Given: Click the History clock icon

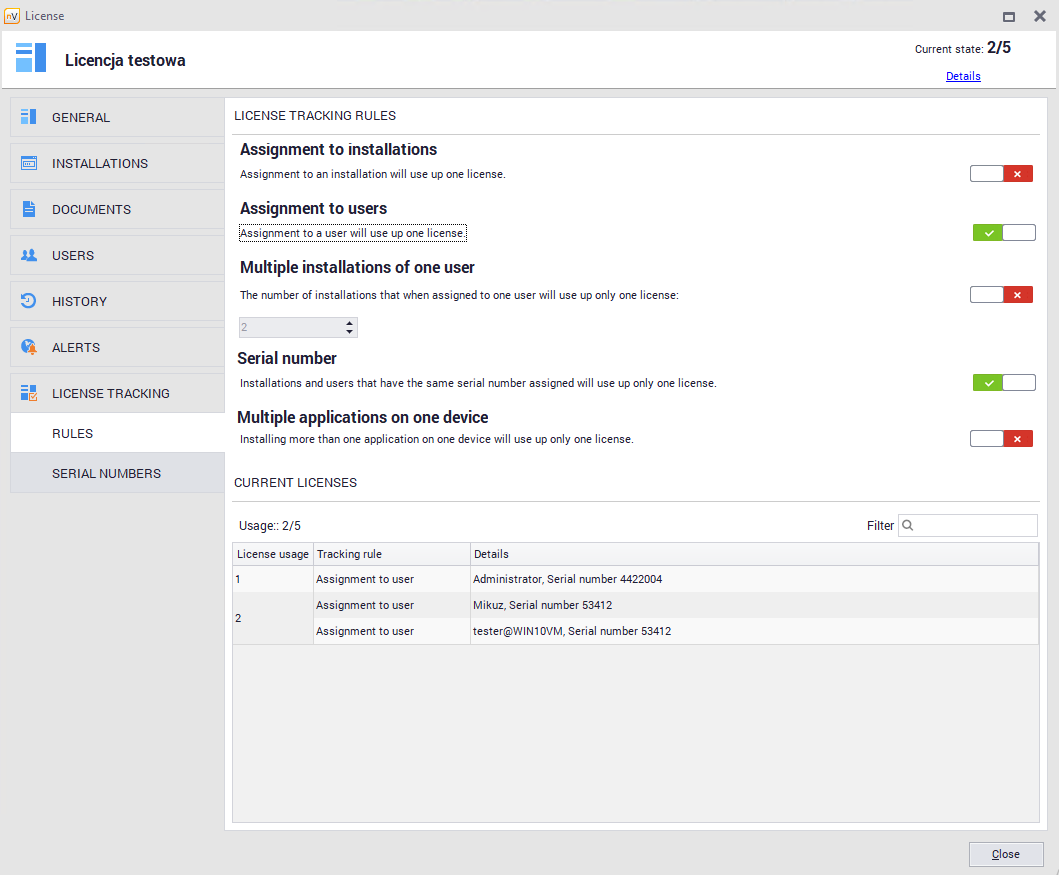Looking at the screenshot, I should point(29,301).
